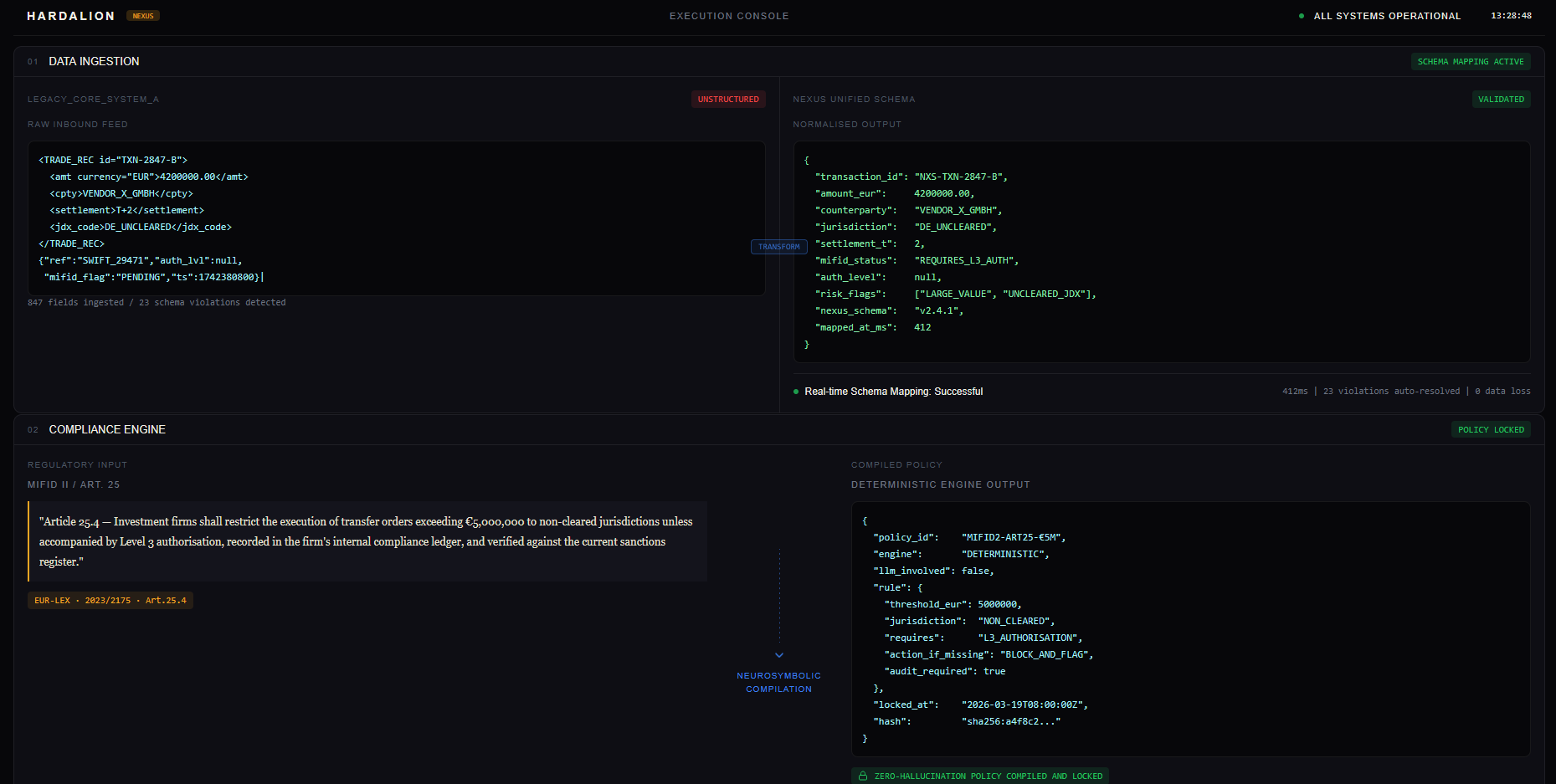
Task: Click the jurisdiction DE_UNCLEARED JSON line
Action: 906,227
